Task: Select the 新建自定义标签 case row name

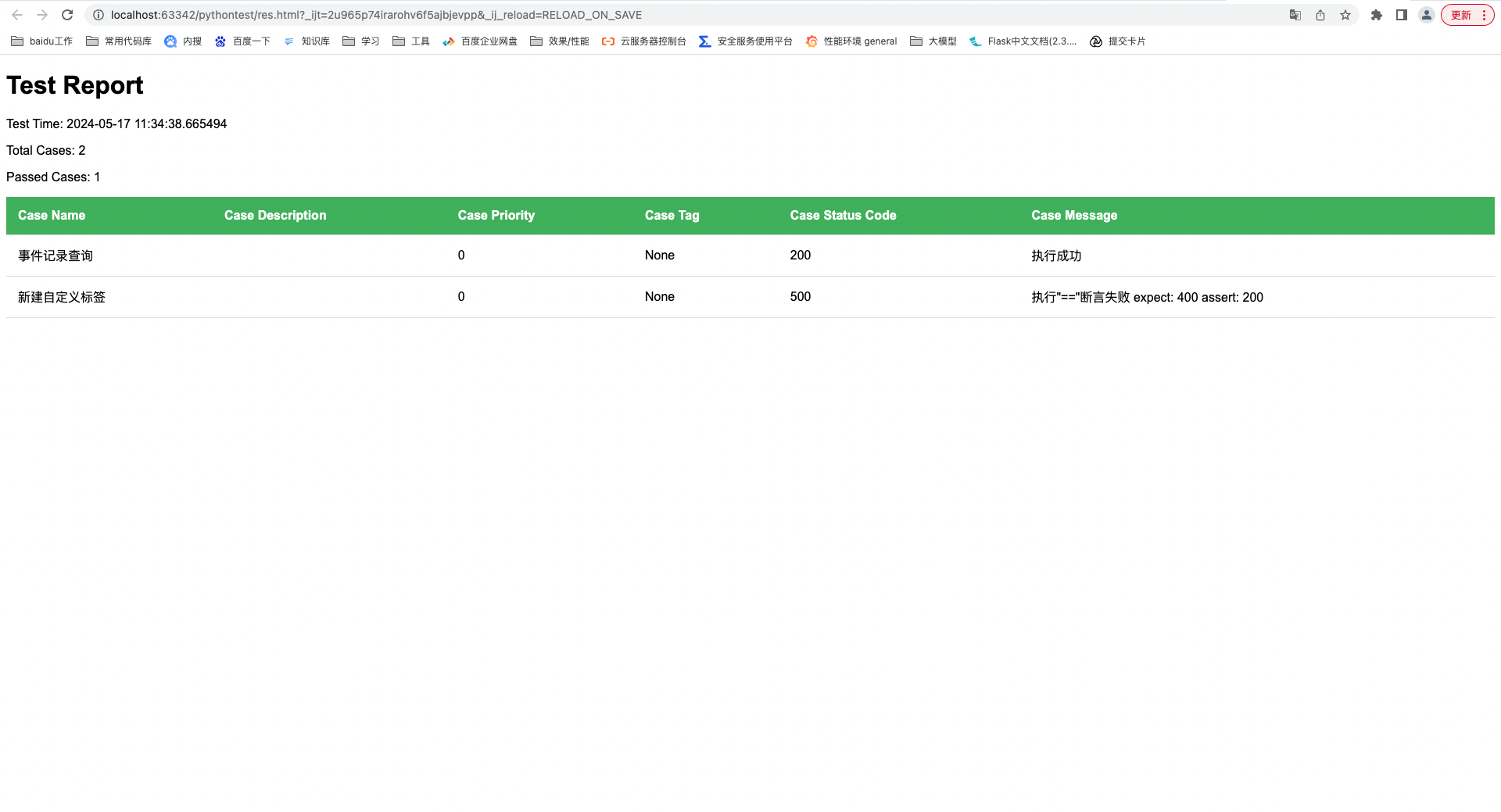Action: pos(62,297)
